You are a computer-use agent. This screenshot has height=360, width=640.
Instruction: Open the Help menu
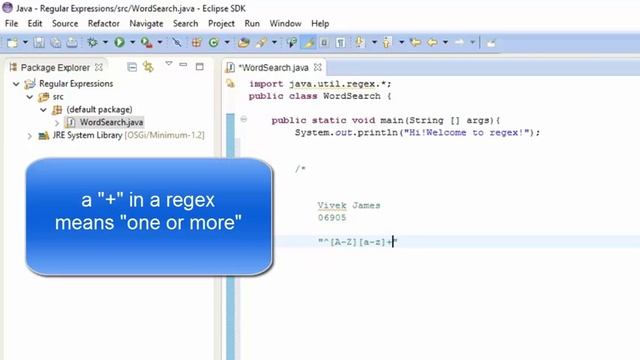320,24
